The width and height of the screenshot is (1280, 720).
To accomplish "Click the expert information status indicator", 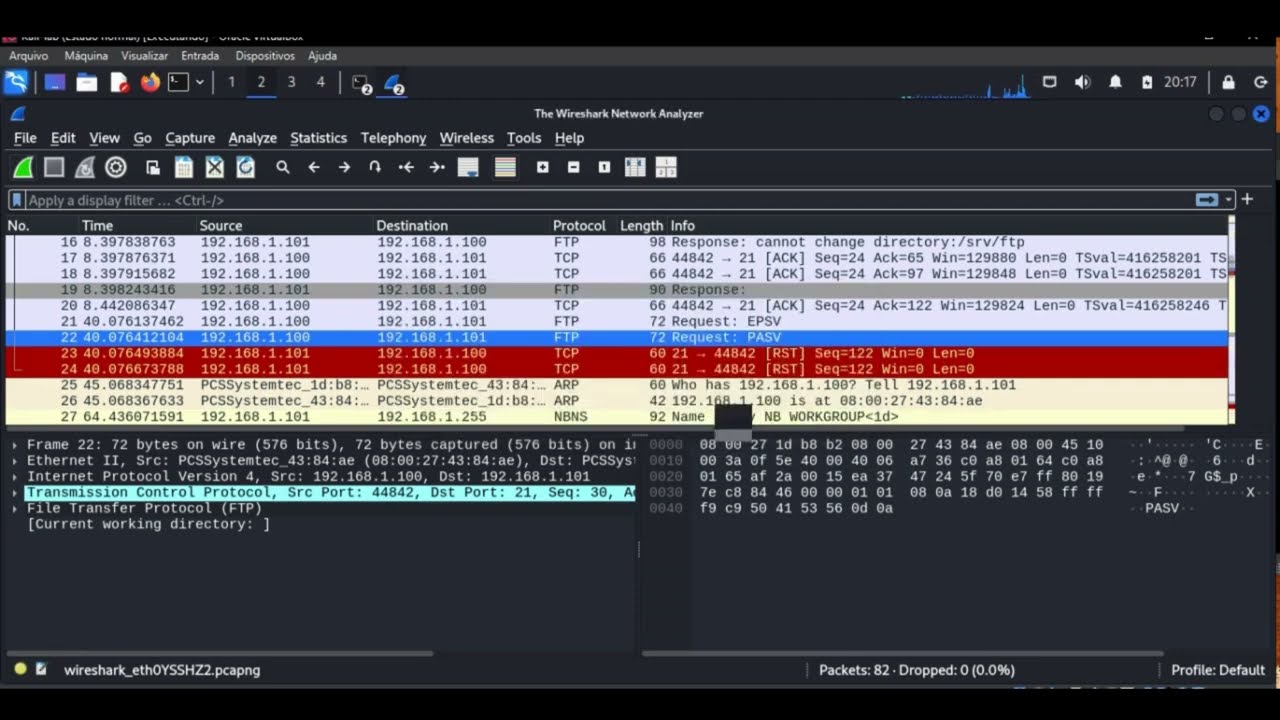I will (x=20, y=669).
